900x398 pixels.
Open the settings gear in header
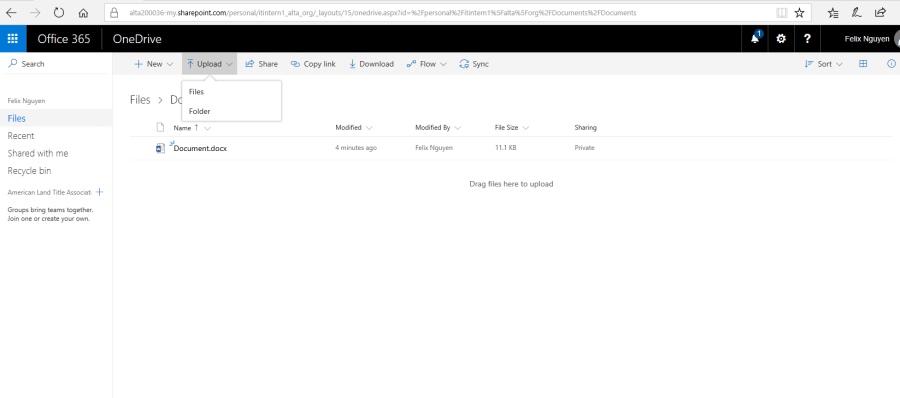pyautogui.click(x=781, y=38)
